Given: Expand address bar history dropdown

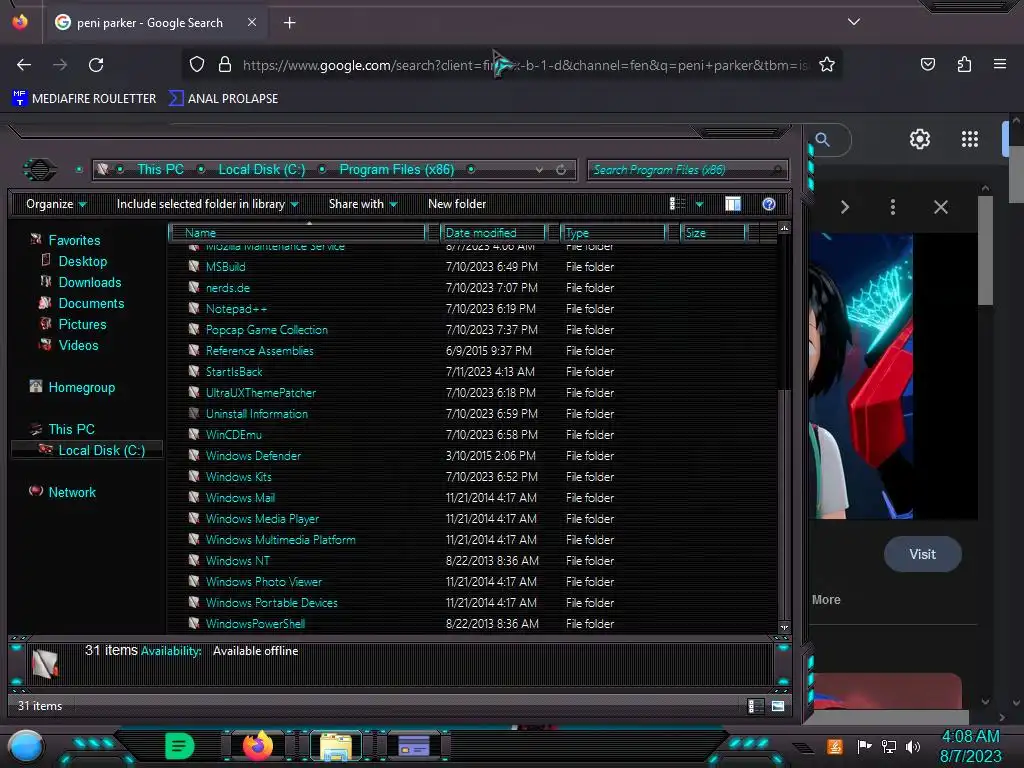Looking at the screenshot, I should click(x=539, y=170).
